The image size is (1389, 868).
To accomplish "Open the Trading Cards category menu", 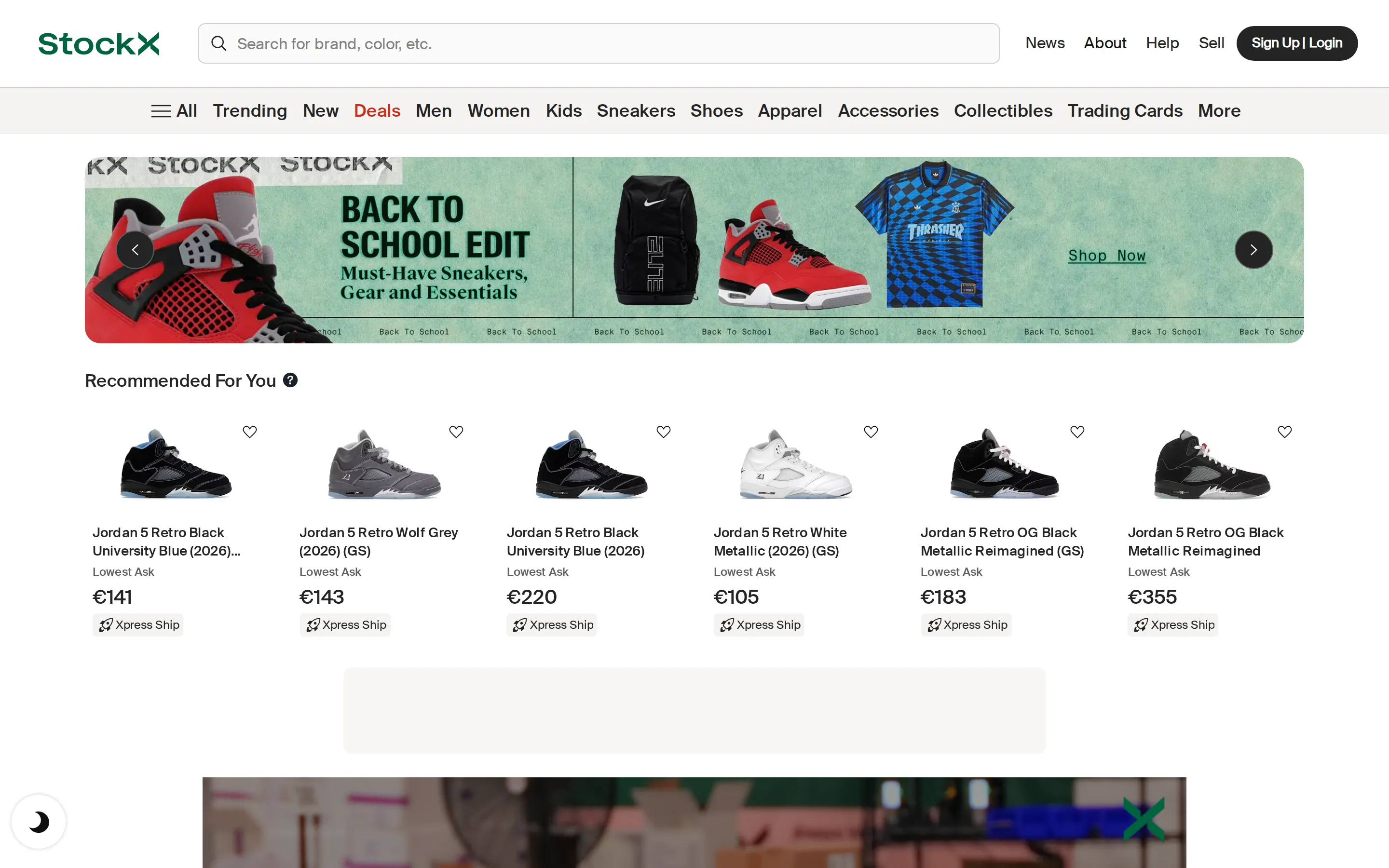I will [1125, 111].
